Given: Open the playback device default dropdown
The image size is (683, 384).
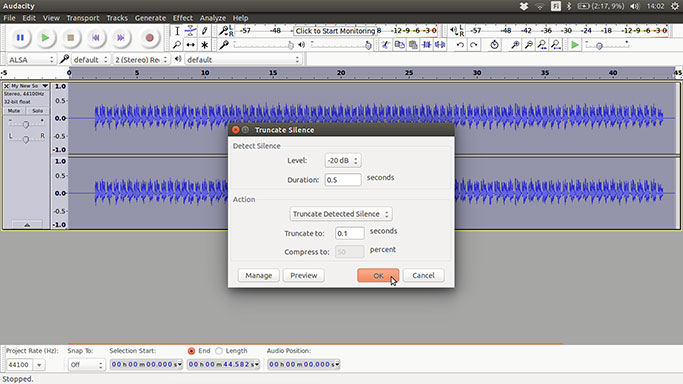Looking at the screenshot, I should point(243,60).
